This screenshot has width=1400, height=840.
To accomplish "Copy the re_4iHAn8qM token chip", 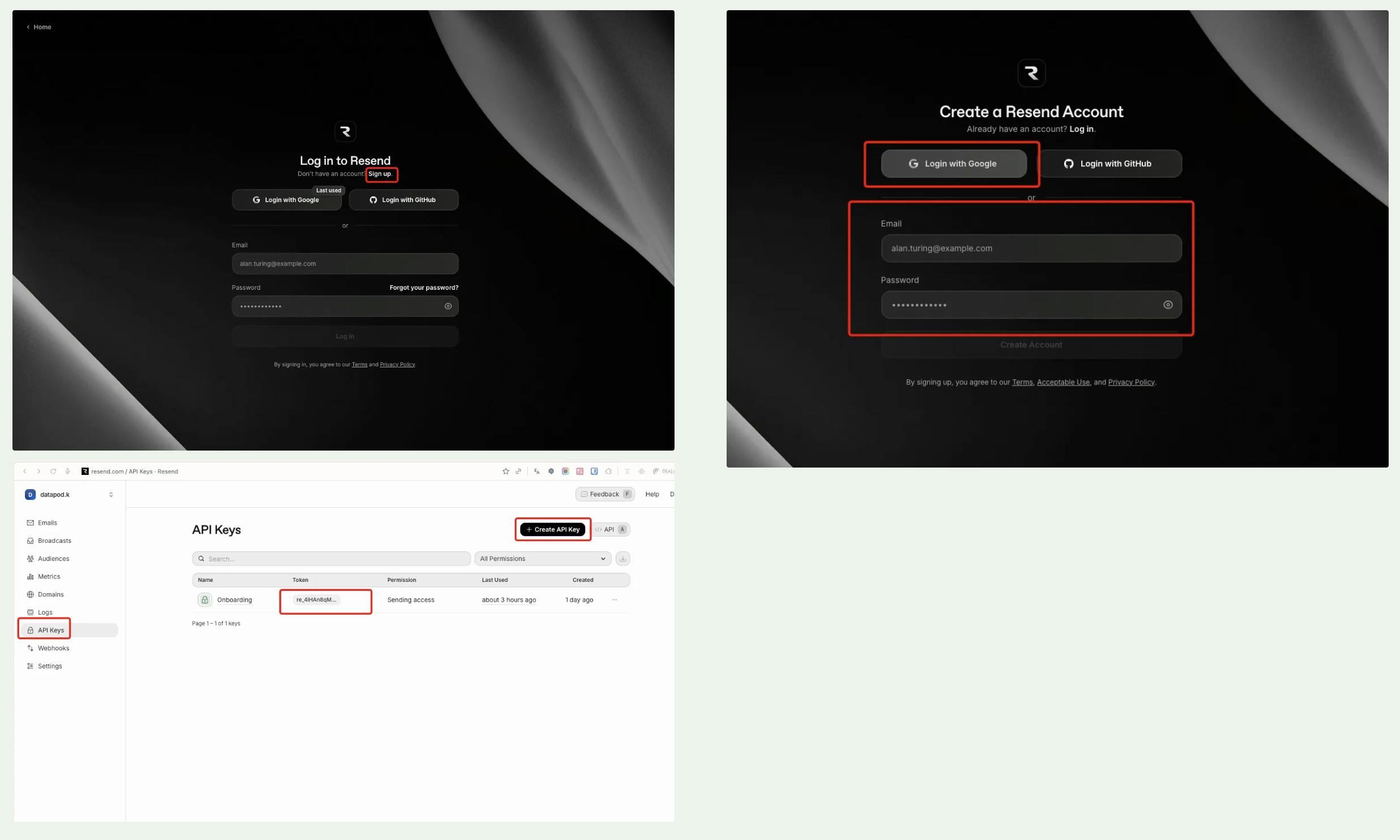I will pyautogui.click(x=316, y=599).
